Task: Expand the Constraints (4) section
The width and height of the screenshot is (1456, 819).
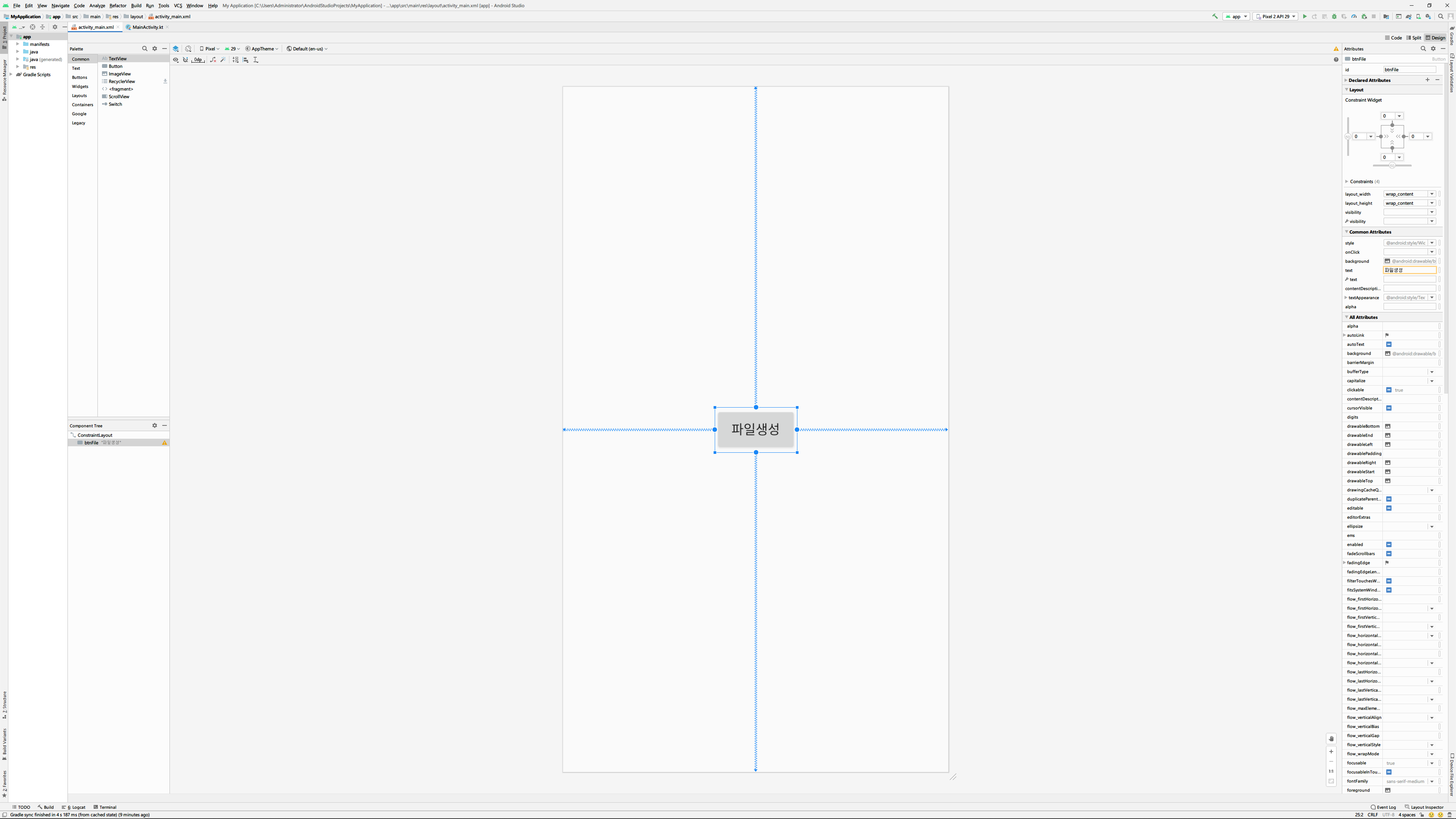Action: pyautogui.click(x=1346, y=182)
